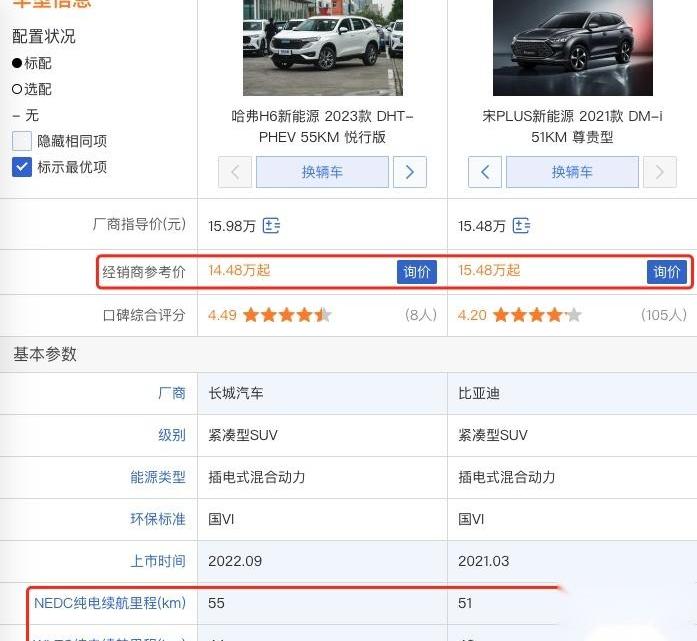697x641 pixels.
Task: Open price details icon next to 15.98万
Action: 271,226
